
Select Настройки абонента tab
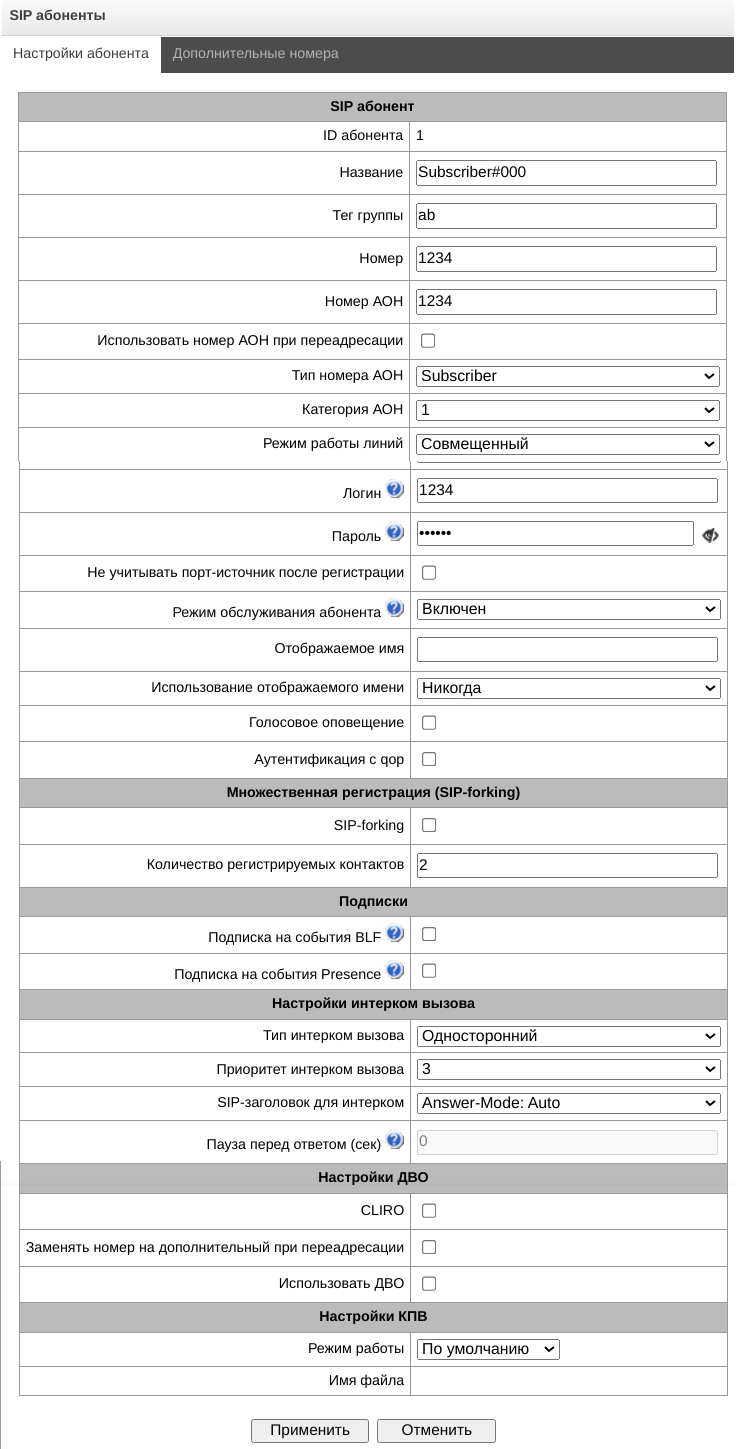click(x=81, y=54)
